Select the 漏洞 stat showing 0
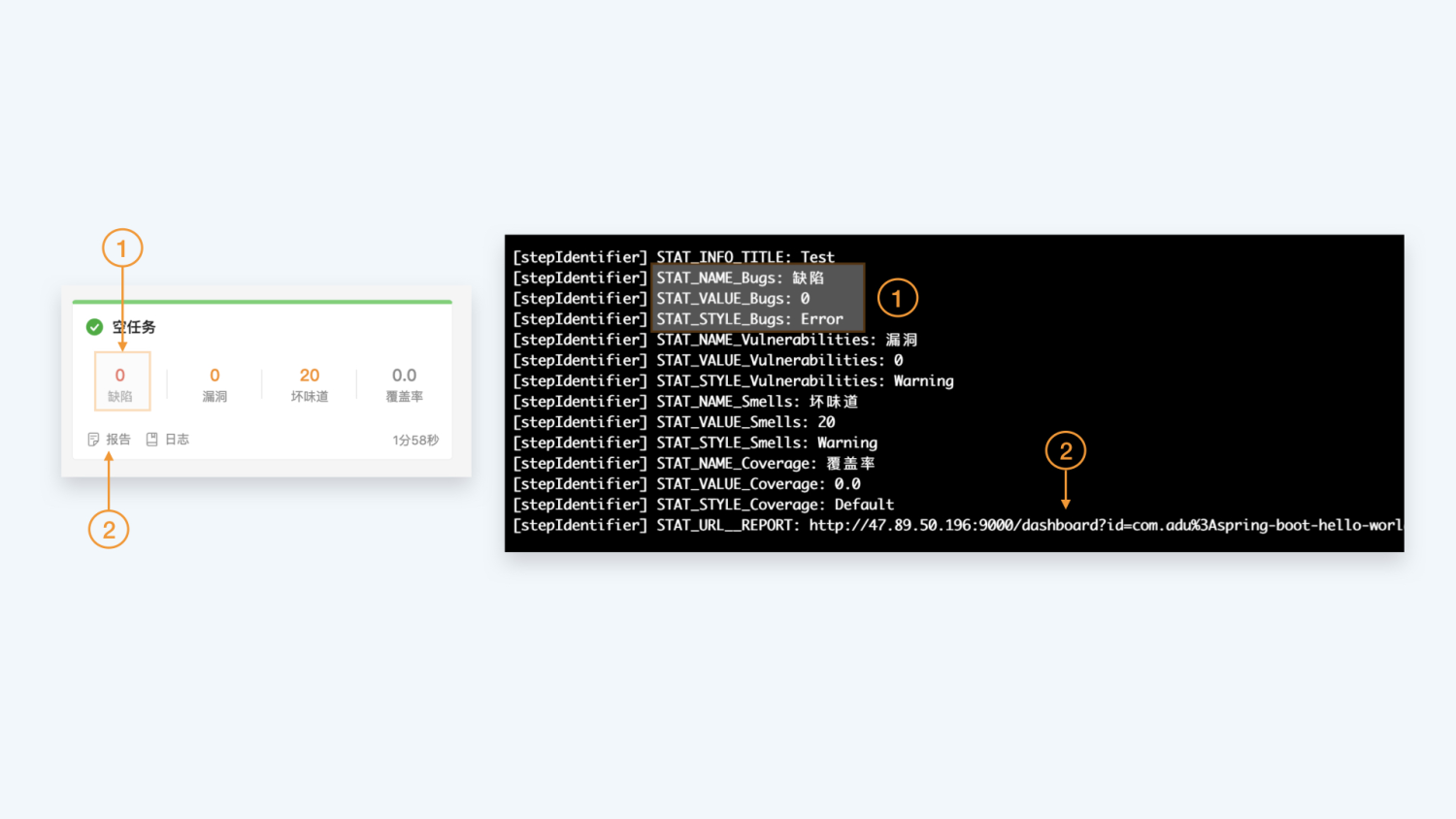 tap(215, 384)
